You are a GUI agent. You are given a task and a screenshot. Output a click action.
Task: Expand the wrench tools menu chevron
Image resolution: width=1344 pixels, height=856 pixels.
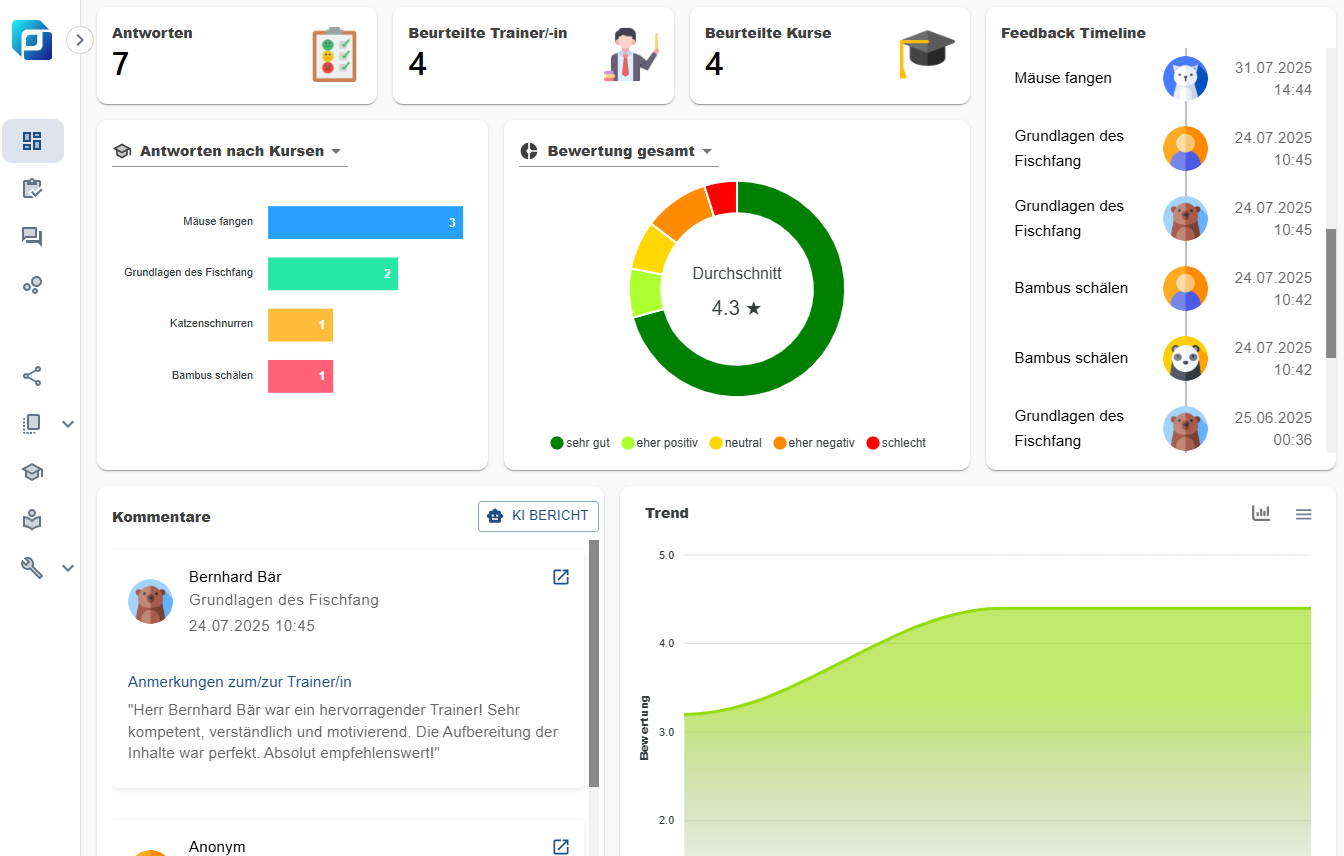click(68, 568)
